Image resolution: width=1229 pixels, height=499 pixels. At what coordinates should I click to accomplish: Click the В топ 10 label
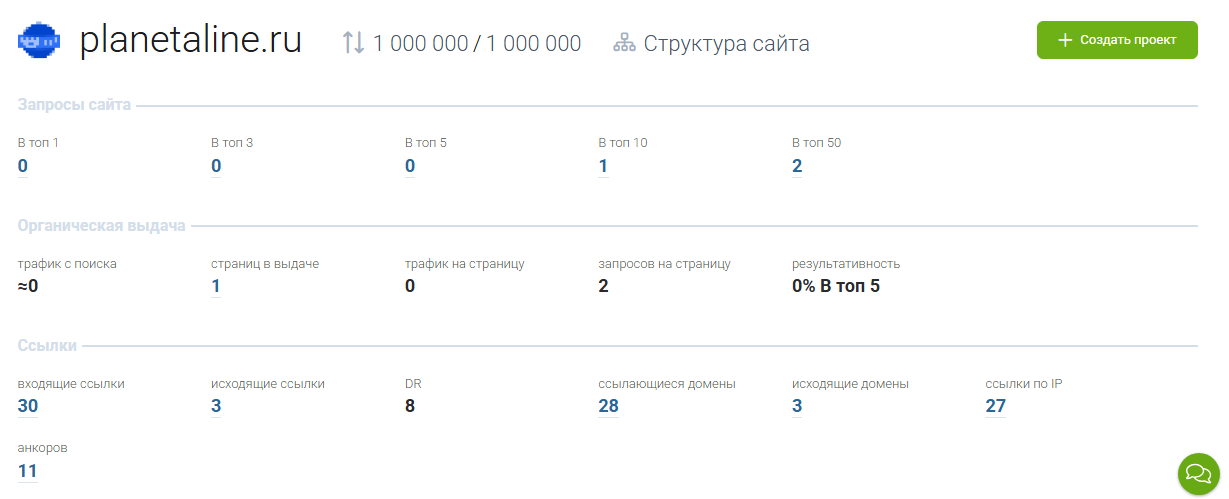pyautogui.click(x=623, y=143)
